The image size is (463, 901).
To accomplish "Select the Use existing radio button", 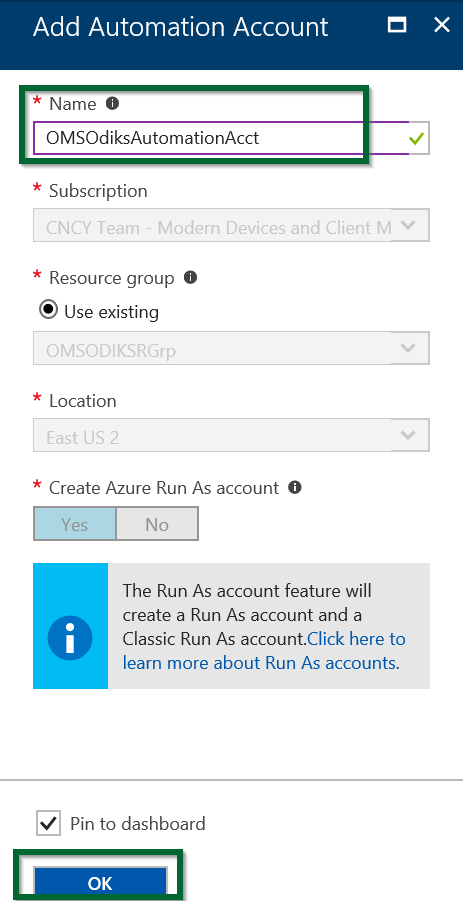I will click(49, 310).
